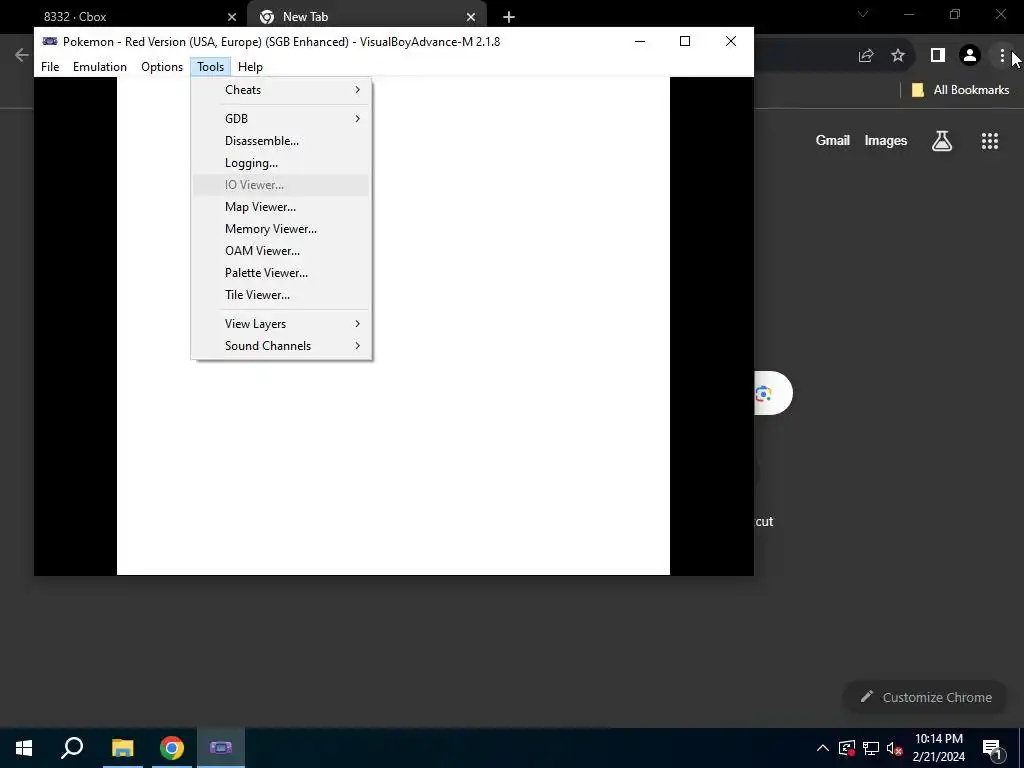Open the Gmail link

click(833, 140)
